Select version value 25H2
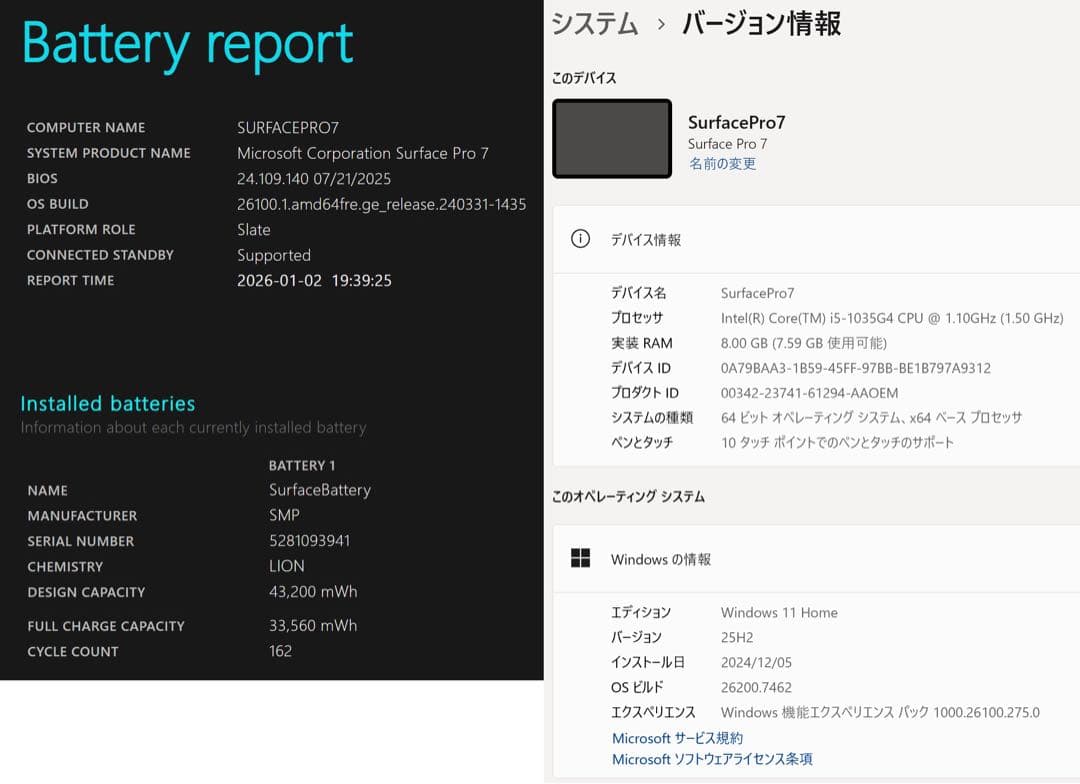Viewport: 1080px width, 784px height. pos(737,637)
